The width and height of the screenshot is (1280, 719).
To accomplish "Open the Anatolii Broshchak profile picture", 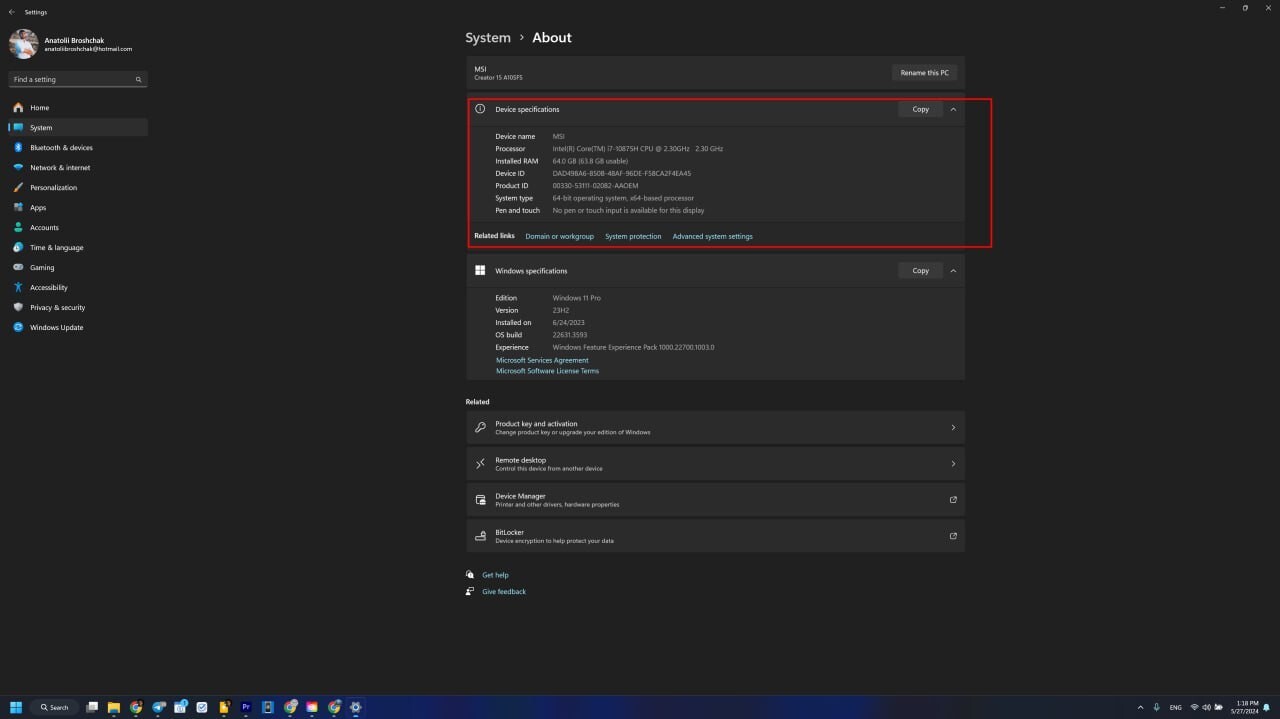I will pyautogui.click(x=24, y=44).
